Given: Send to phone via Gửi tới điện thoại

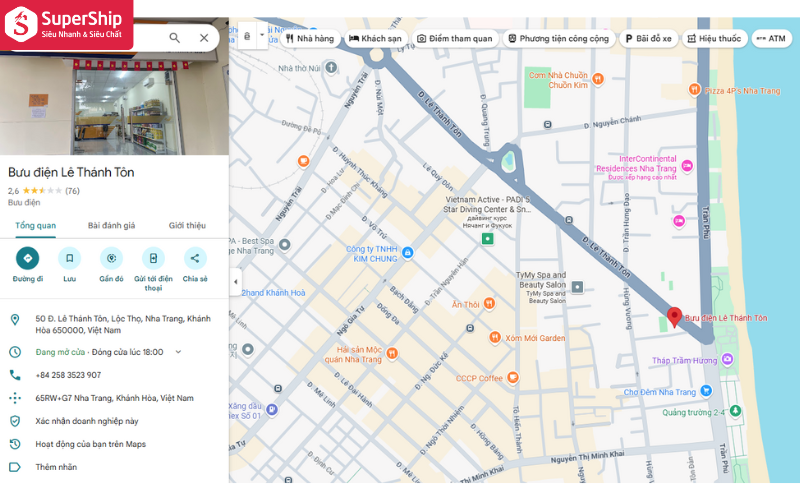Looking at the screenshot, I should 153,258.
